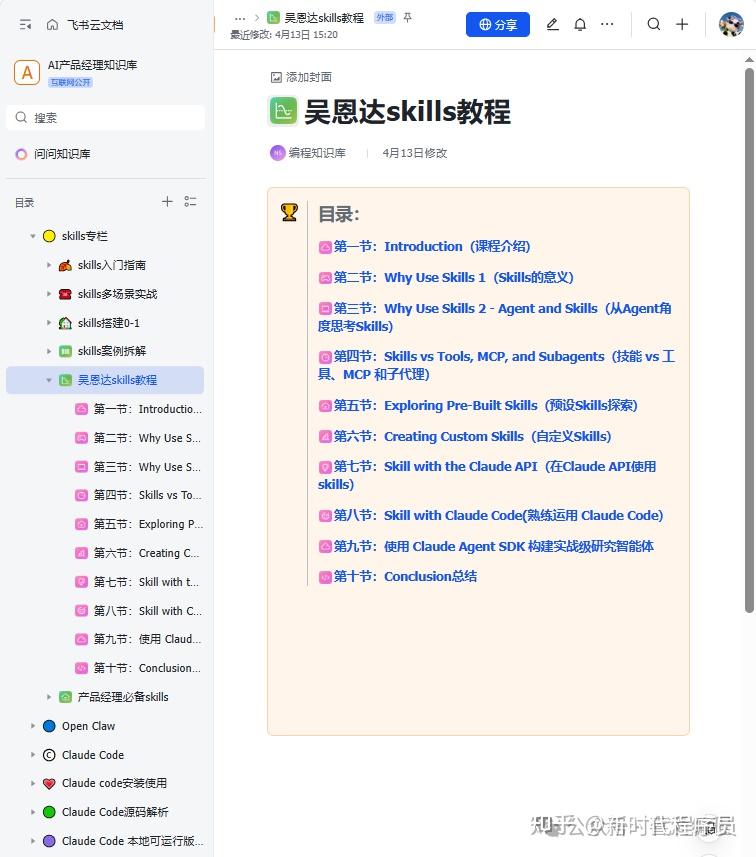Switch to edit mode with the pencil icon
This screenshot has width=756, height=857.
553,24
